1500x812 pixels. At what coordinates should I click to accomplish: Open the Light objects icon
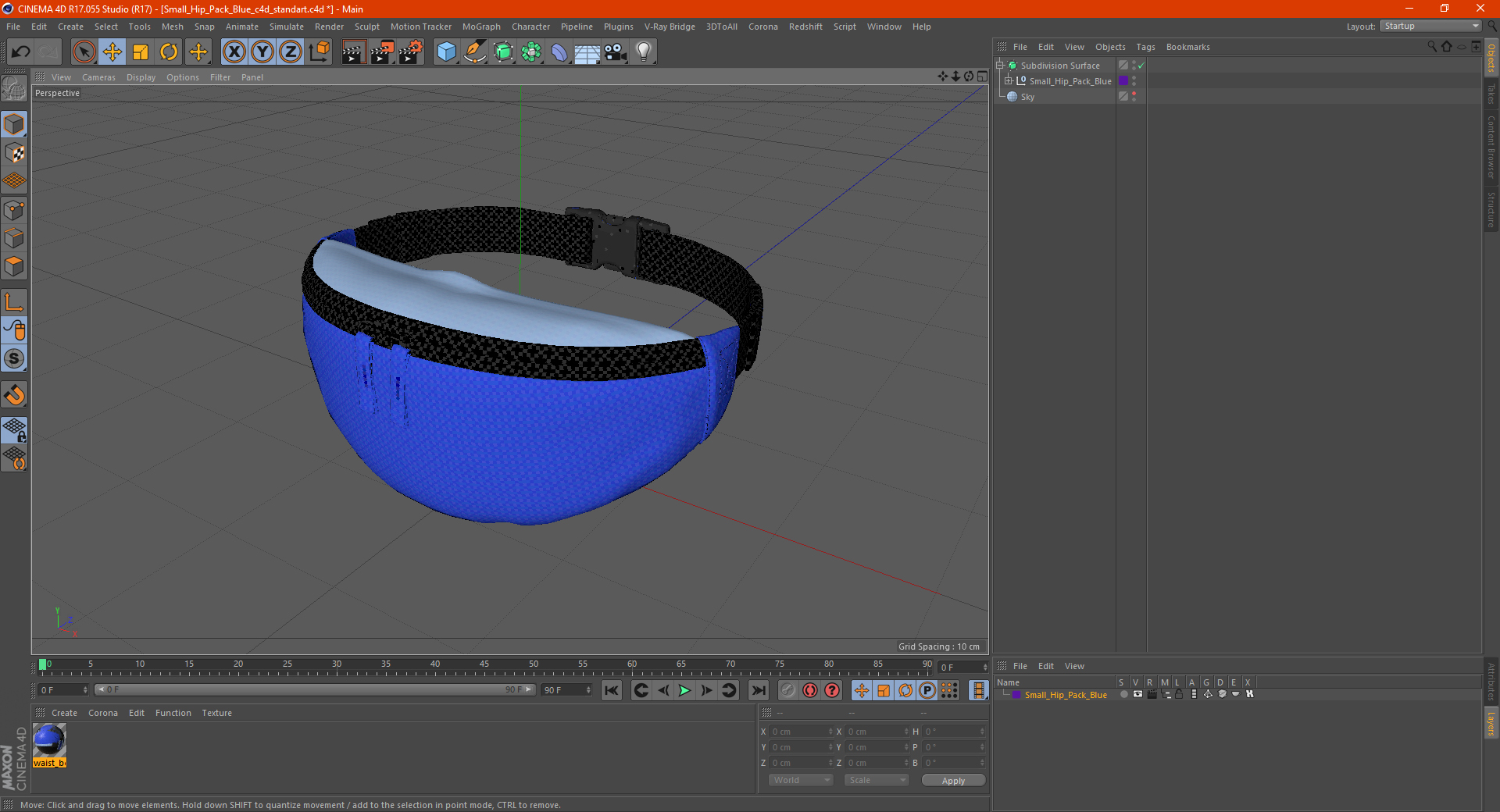644,52
